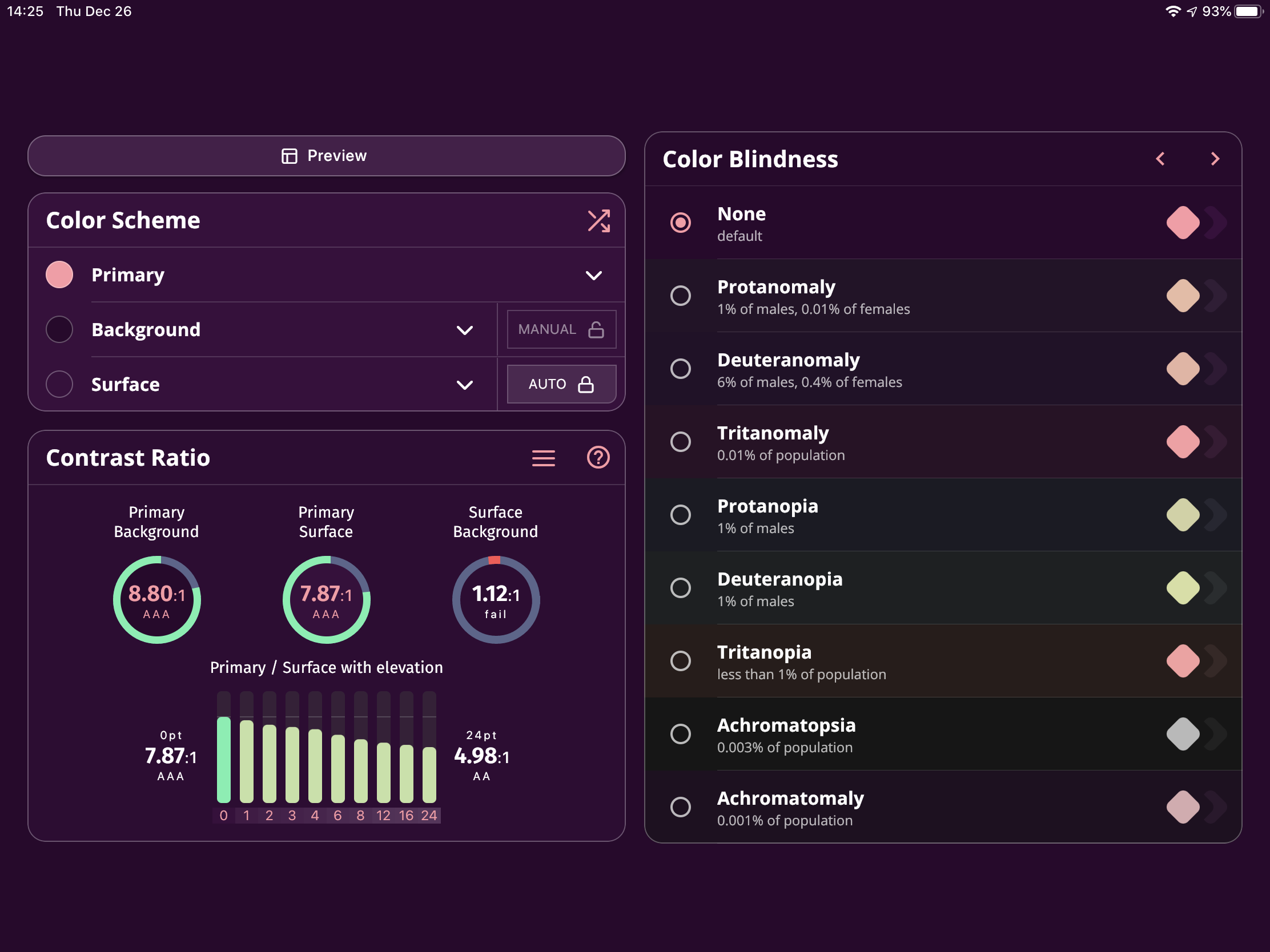
Task: Choose the Achromatomaly radio option
Action: pyautogui.click(x=680, y=807)
